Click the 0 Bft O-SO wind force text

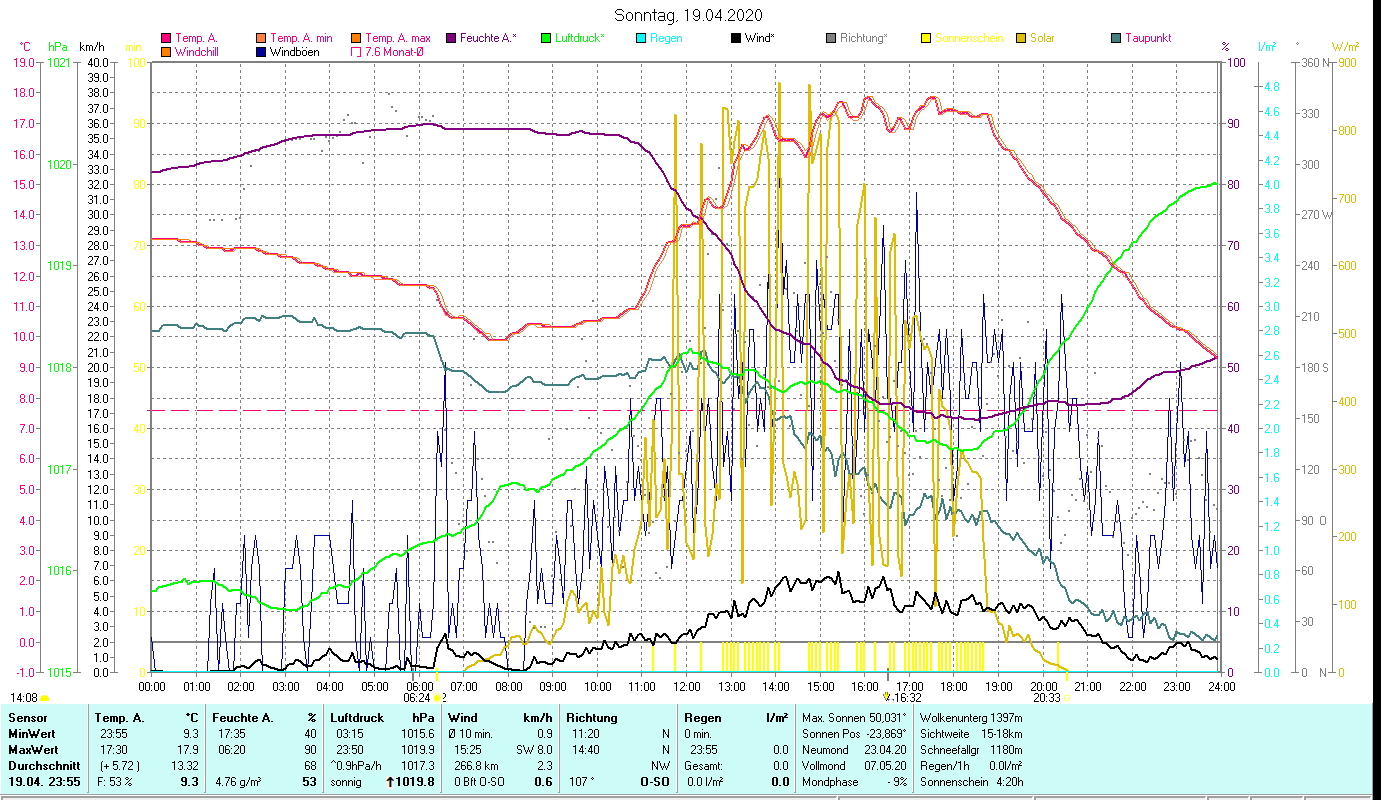pos(478,782)
